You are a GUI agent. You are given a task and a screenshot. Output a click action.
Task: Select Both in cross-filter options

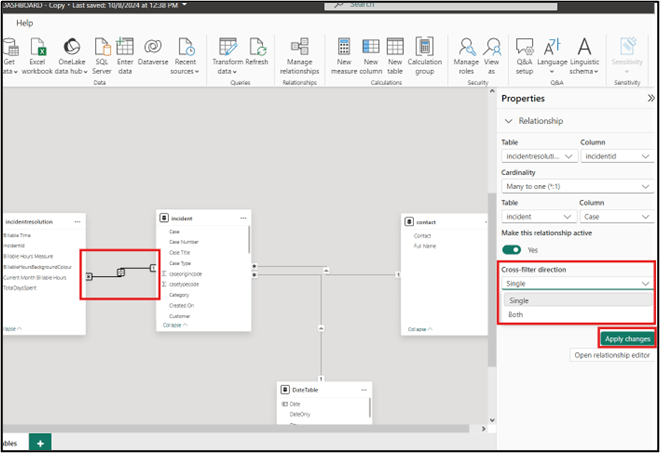[516, 314]
